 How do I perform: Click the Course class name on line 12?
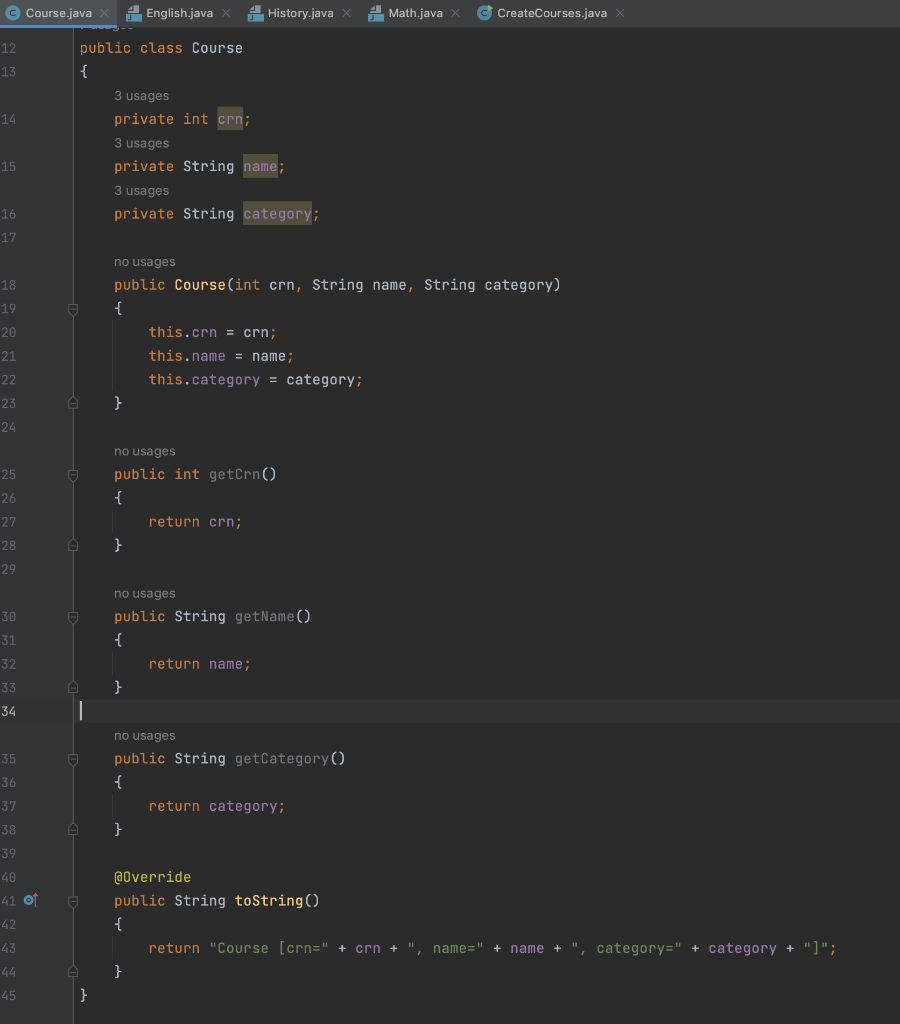[217, 48]
